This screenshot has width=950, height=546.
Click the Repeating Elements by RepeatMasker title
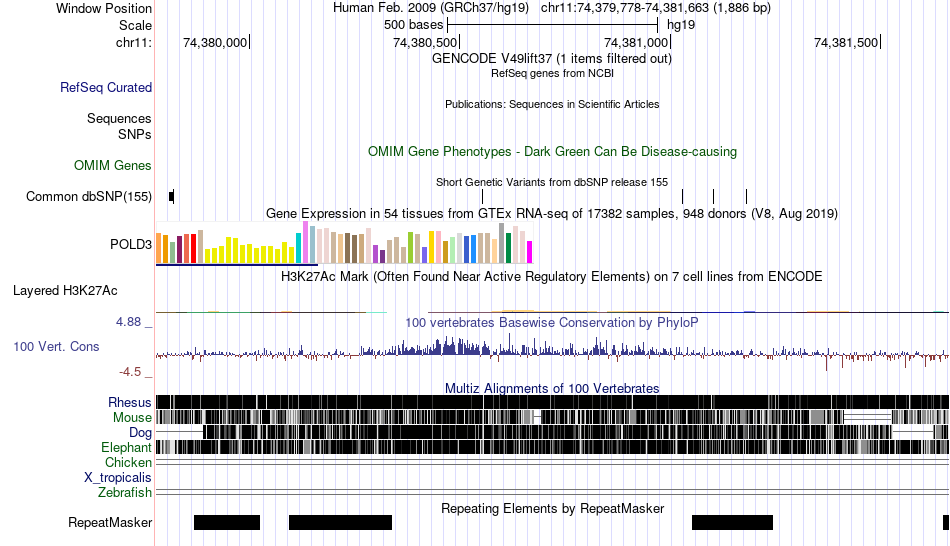(553, 508)
